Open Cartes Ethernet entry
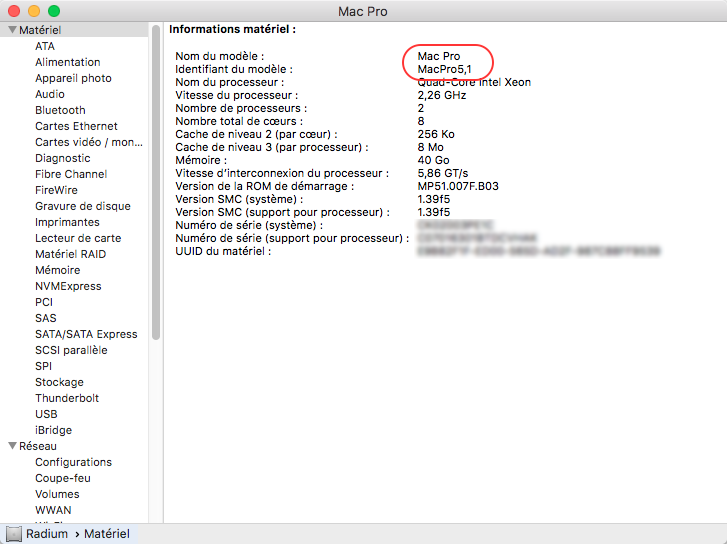The height and width of the screenshot is (544, 727). point(77,126)
